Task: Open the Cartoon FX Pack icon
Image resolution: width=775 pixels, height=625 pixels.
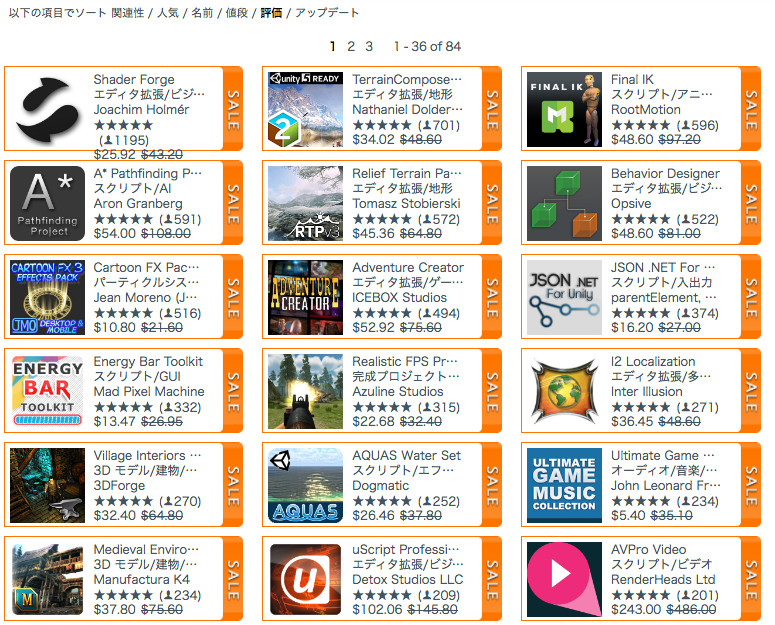Action: [47, 297]
